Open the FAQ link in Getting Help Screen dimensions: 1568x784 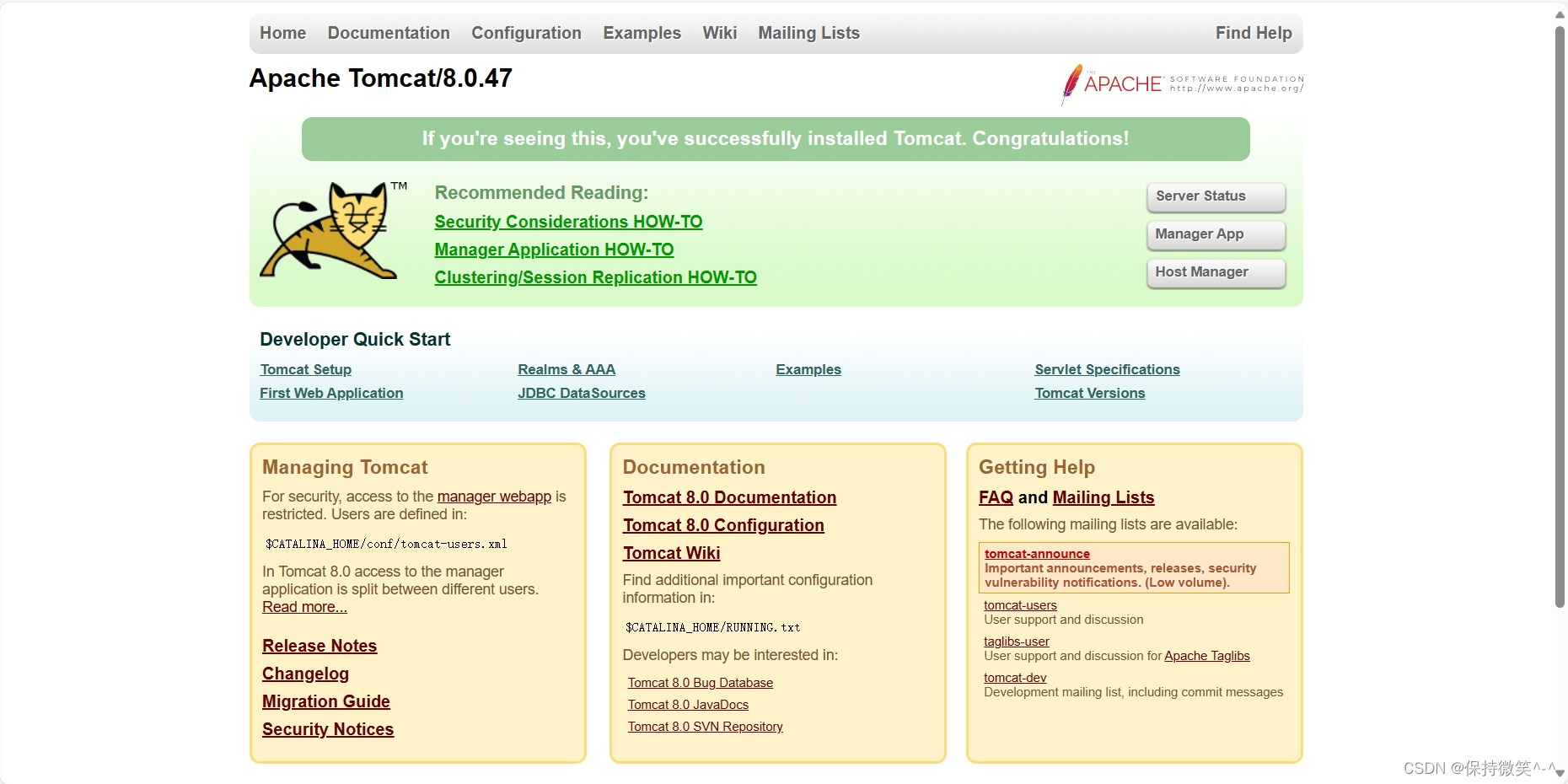(996, 497)
